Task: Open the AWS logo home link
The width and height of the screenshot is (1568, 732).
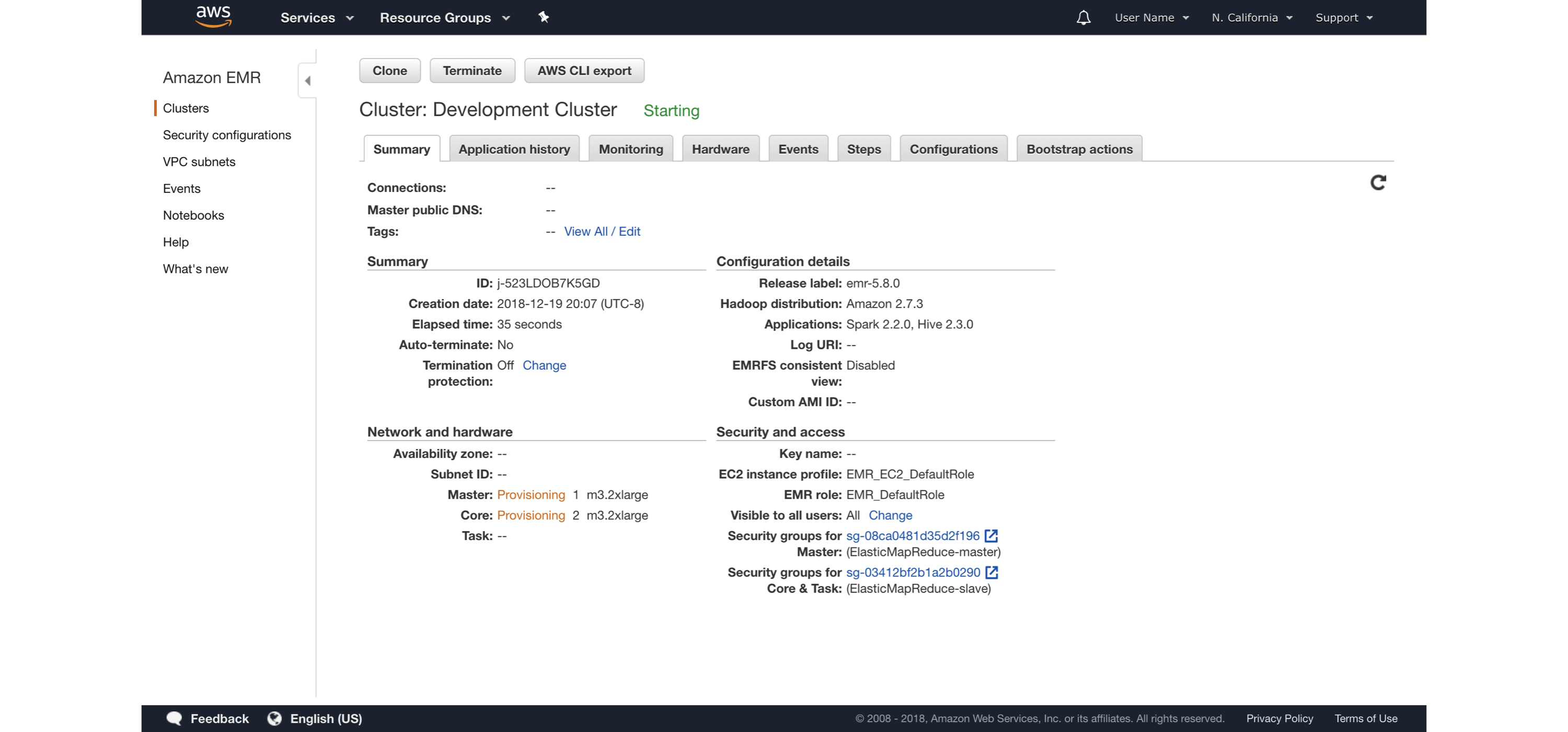Action: [213, 16]
